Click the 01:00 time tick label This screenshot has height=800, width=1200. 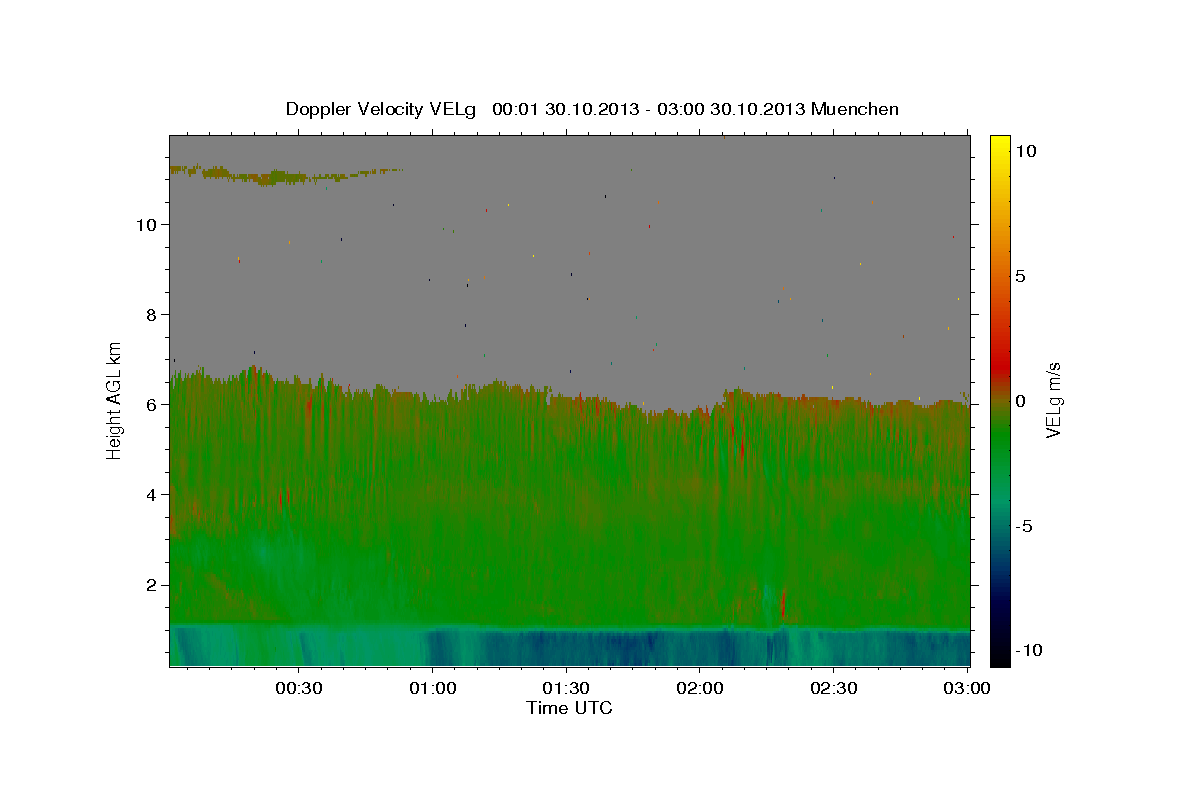[432, 688]
